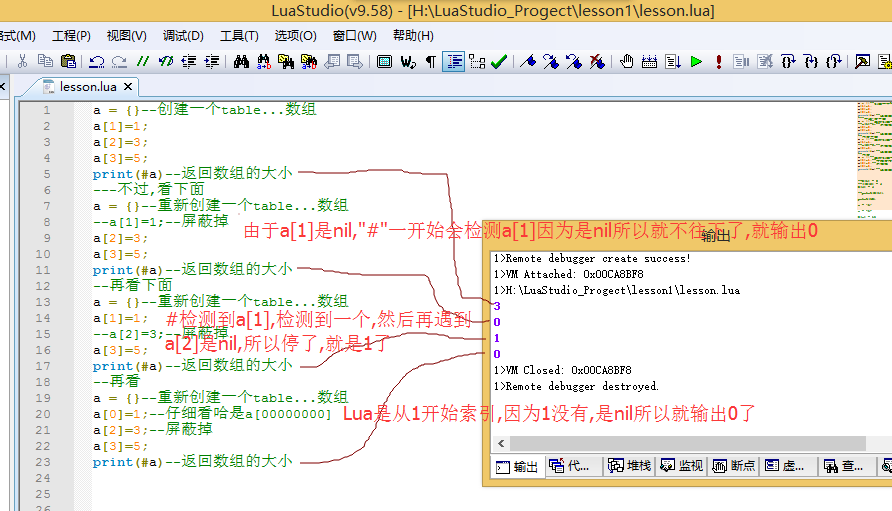Screen dimensions: 892x511
Task: Click the green checkmark syntax check icon
Action: click(499, 61)
